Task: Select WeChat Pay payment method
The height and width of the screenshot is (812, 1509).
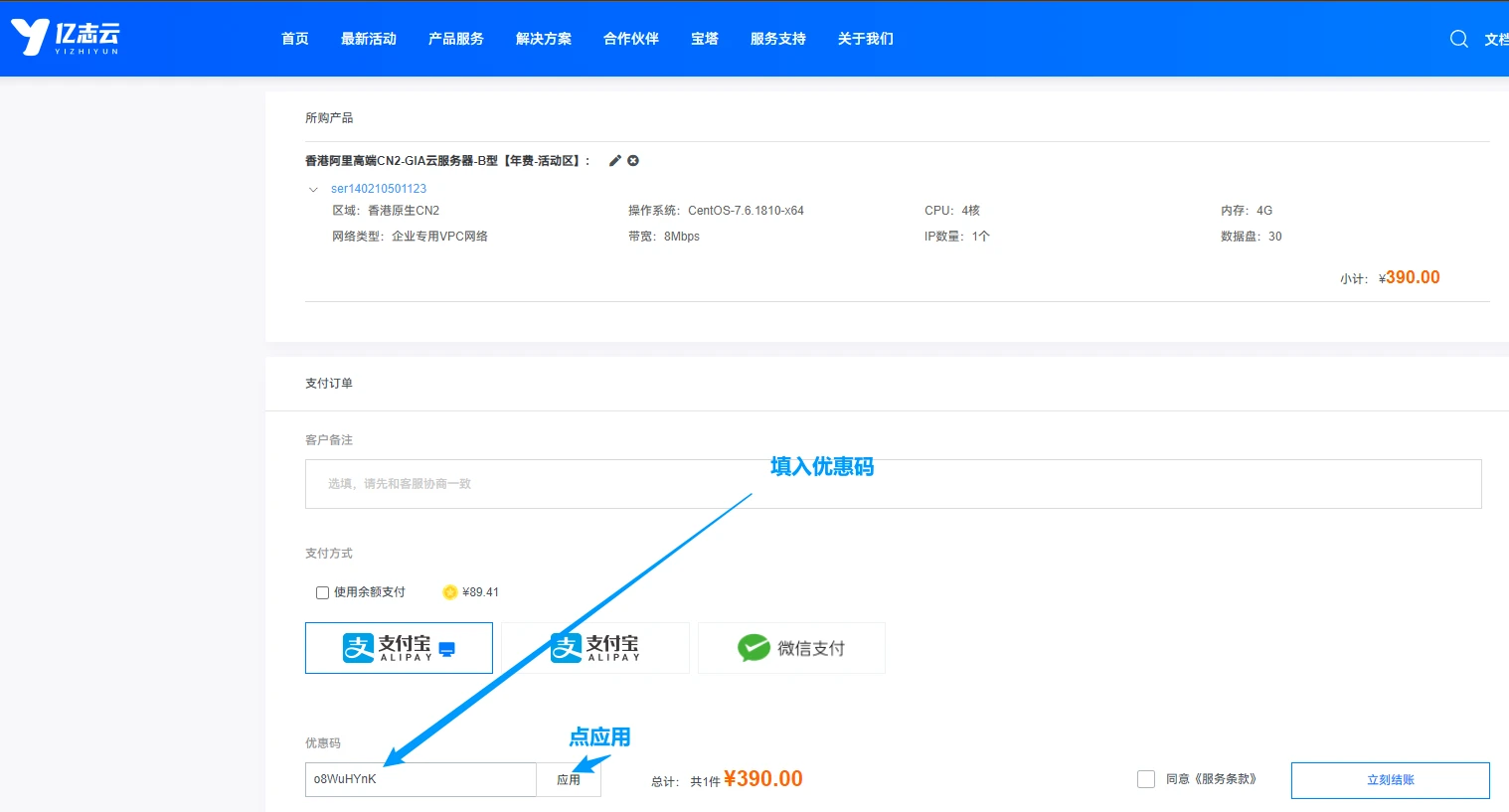Action: tap(791, 648)
